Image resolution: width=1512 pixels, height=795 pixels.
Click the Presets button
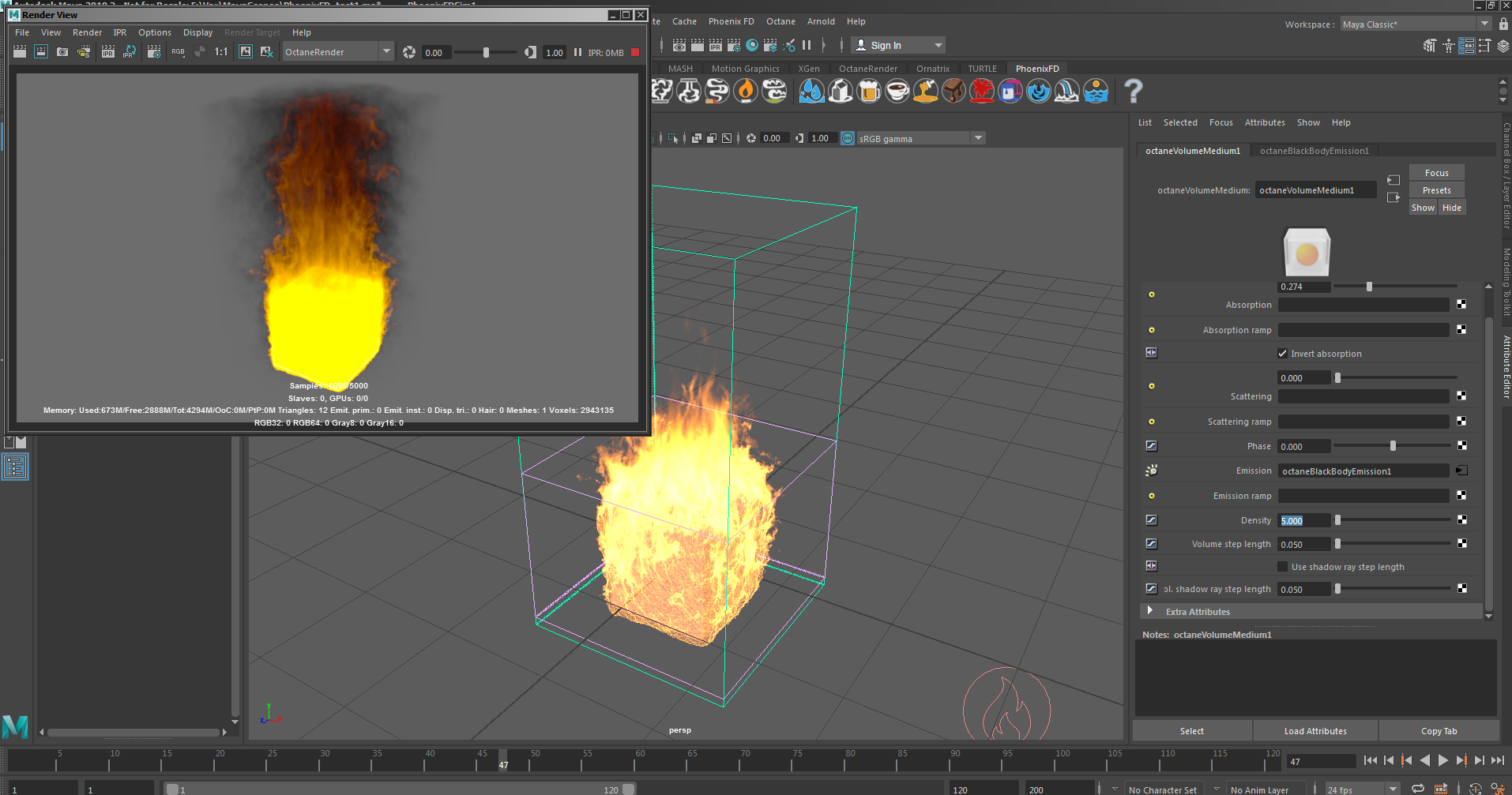point(1436,190)
